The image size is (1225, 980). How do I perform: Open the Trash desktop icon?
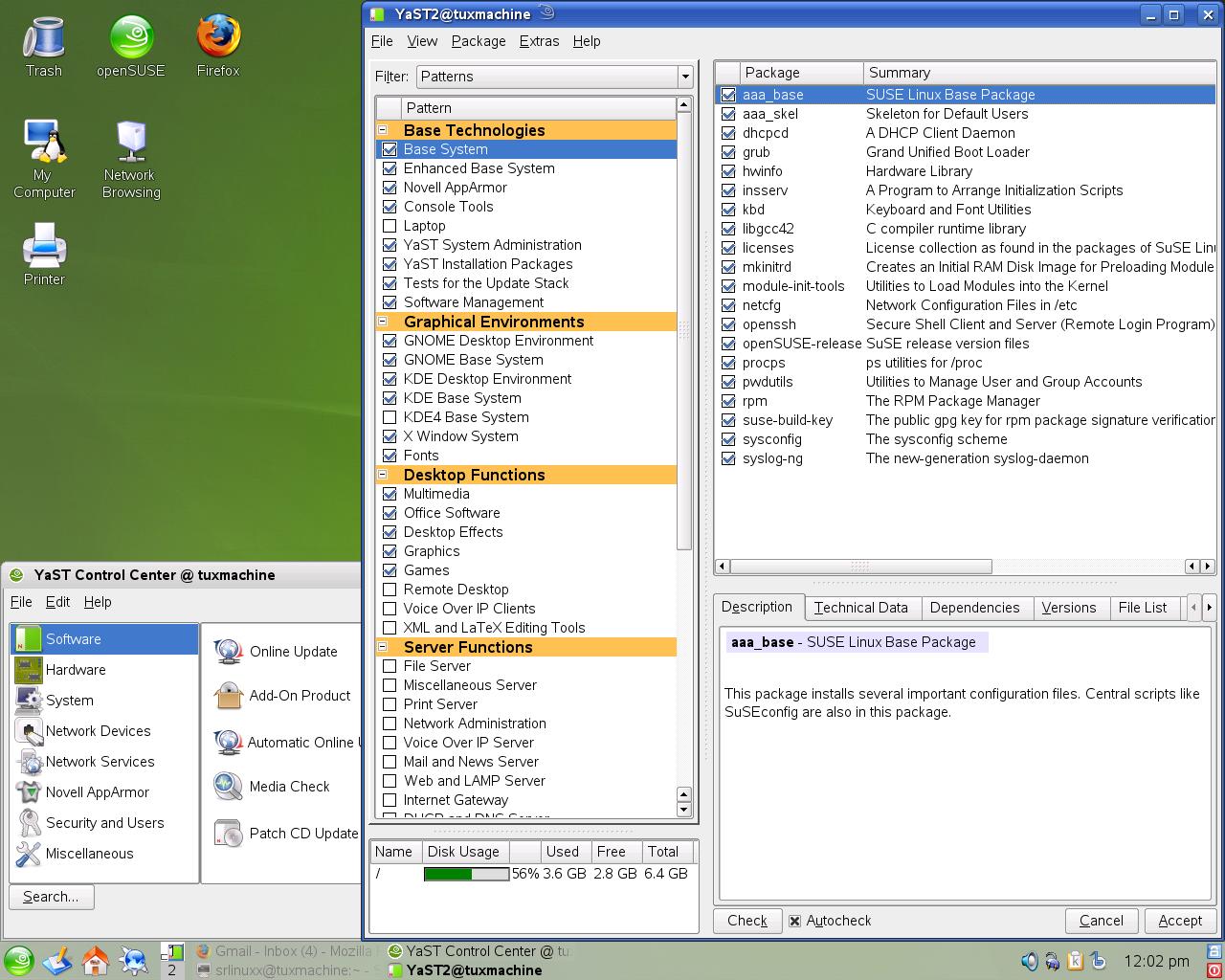coord(43,46)
